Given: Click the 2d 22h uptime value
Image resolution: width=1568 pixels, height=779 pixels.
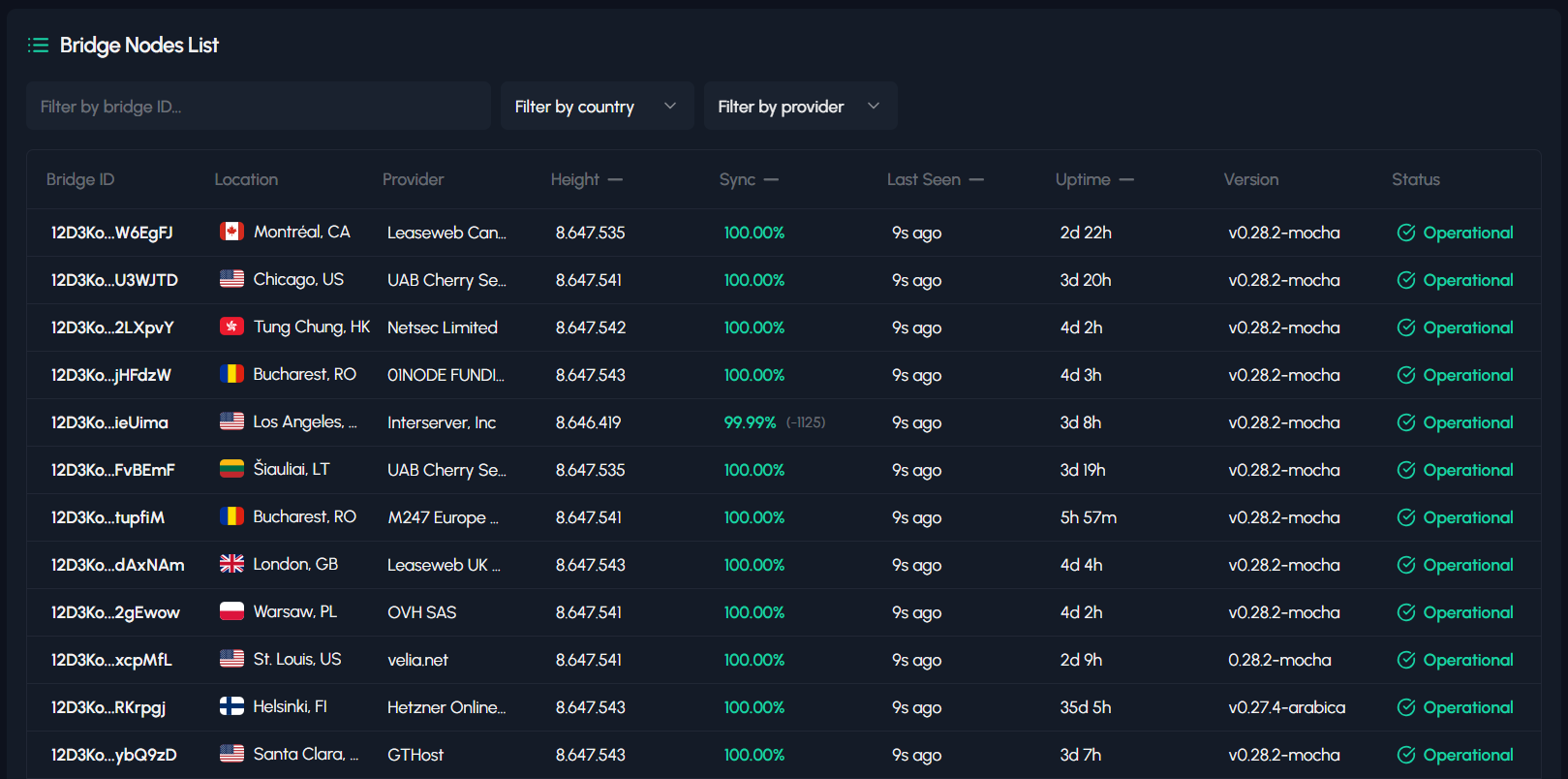Looking at the screenshot, I should (1086, 233).
